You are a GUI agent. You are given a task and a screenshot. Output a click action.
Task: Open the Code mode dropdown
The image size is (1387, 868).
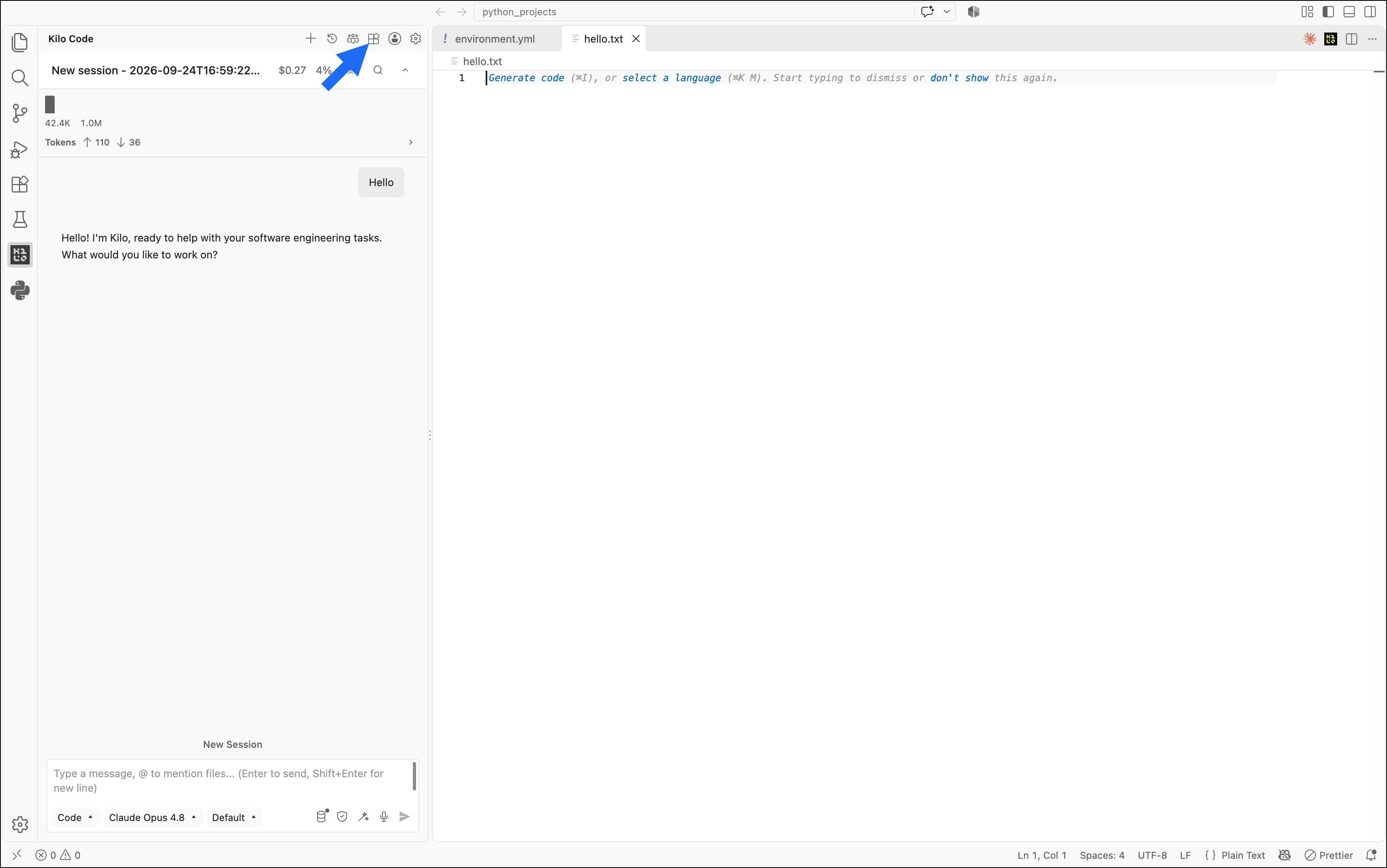click(x=75, y=817)
